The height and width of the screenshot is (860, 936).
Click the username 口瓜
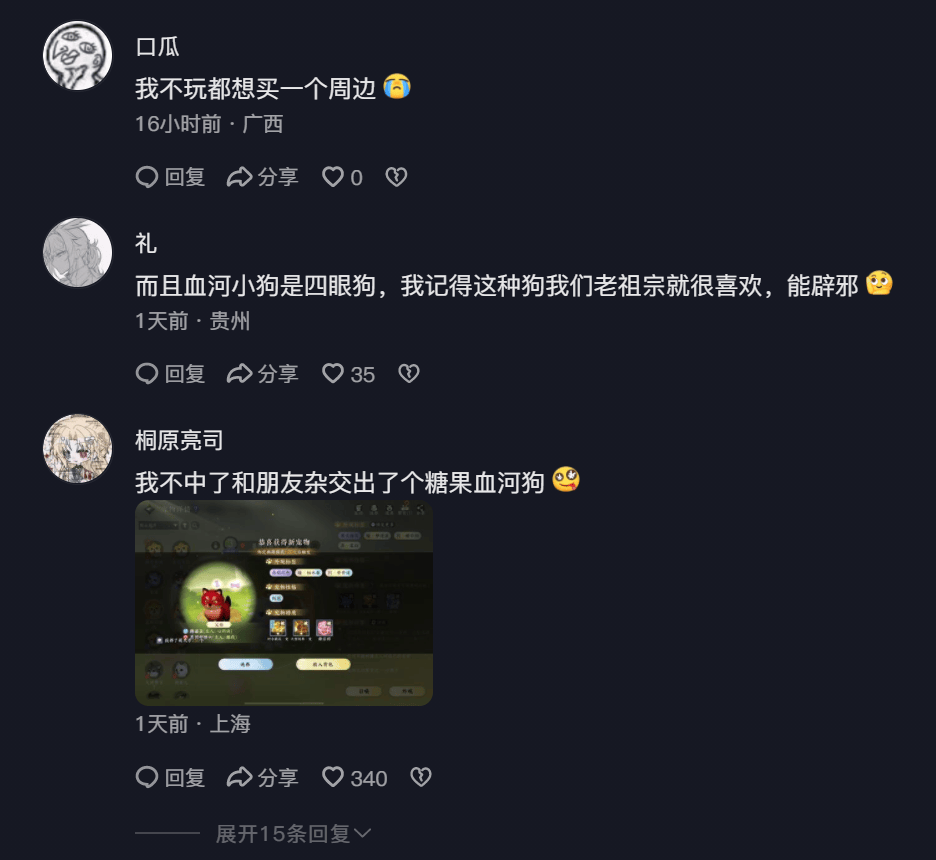158,47
